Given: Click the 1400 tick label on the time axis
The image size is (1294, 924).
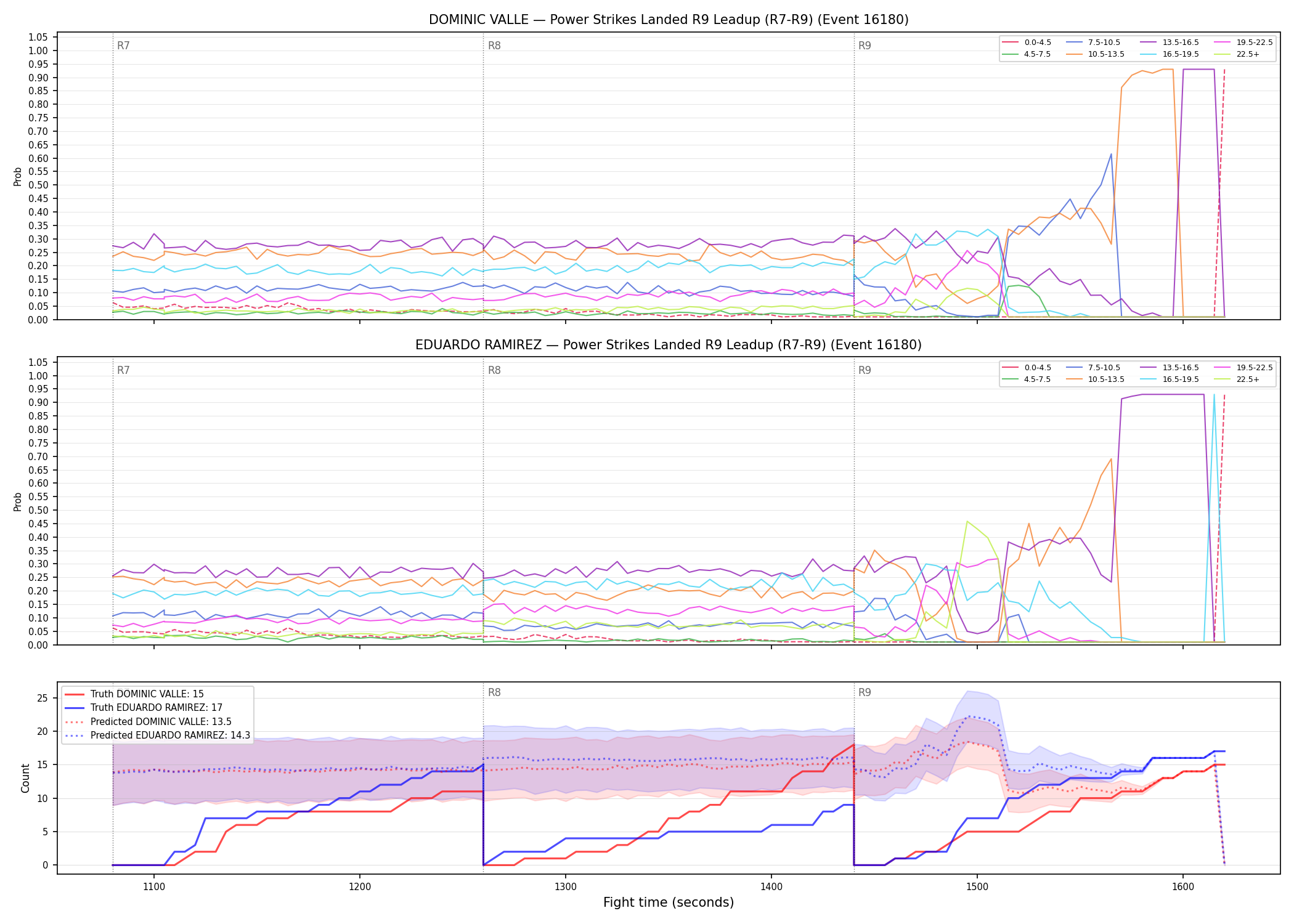Looking at the screenshot, I should tap(771, 887).
